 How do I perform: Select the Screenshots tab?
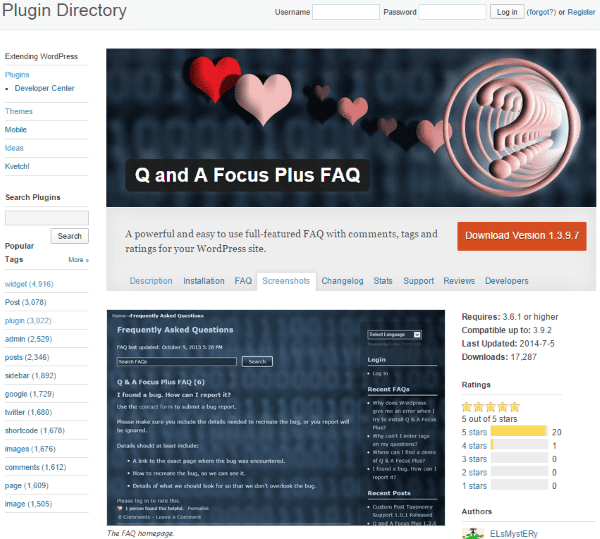(x=286, y=281)
